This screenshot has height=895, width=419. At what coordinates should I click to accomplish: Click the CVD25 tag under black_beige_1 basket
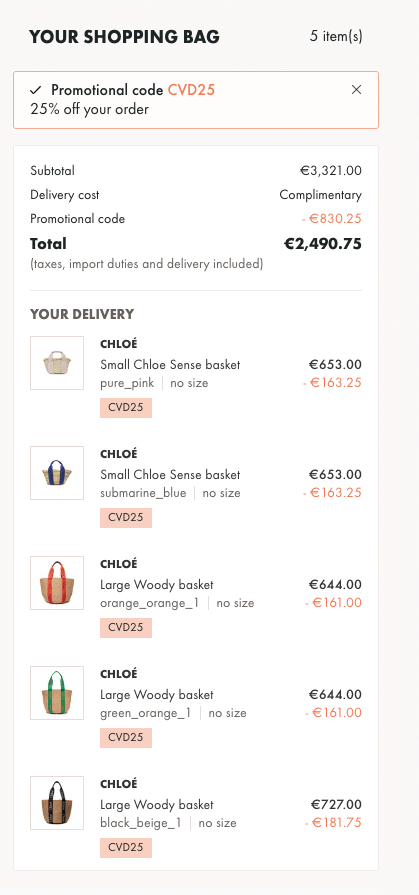(x=126, y=848)
